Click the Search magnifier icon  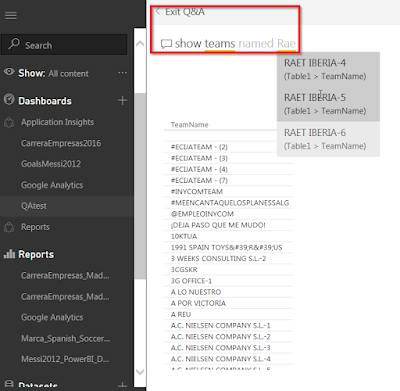(x=14, y=43)
